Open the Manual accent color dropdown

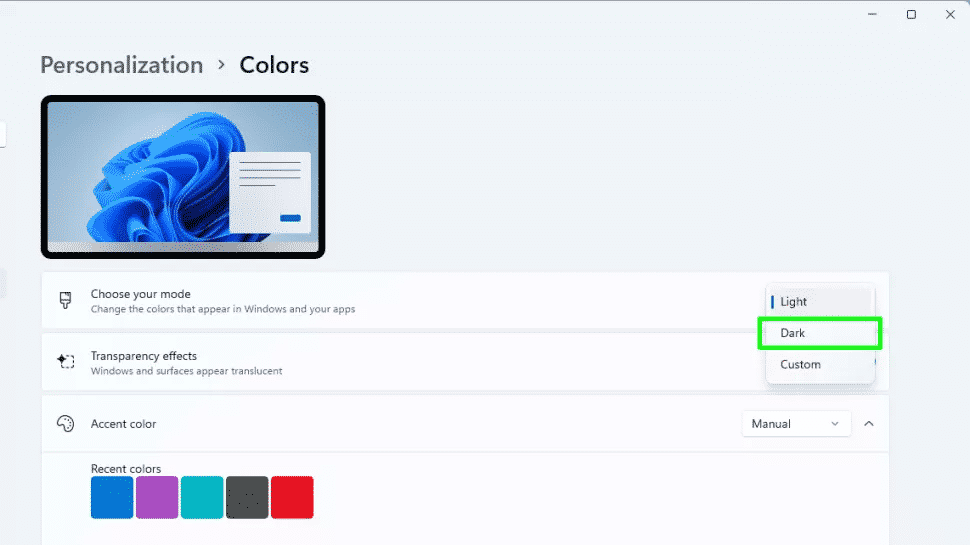[796, 424]
